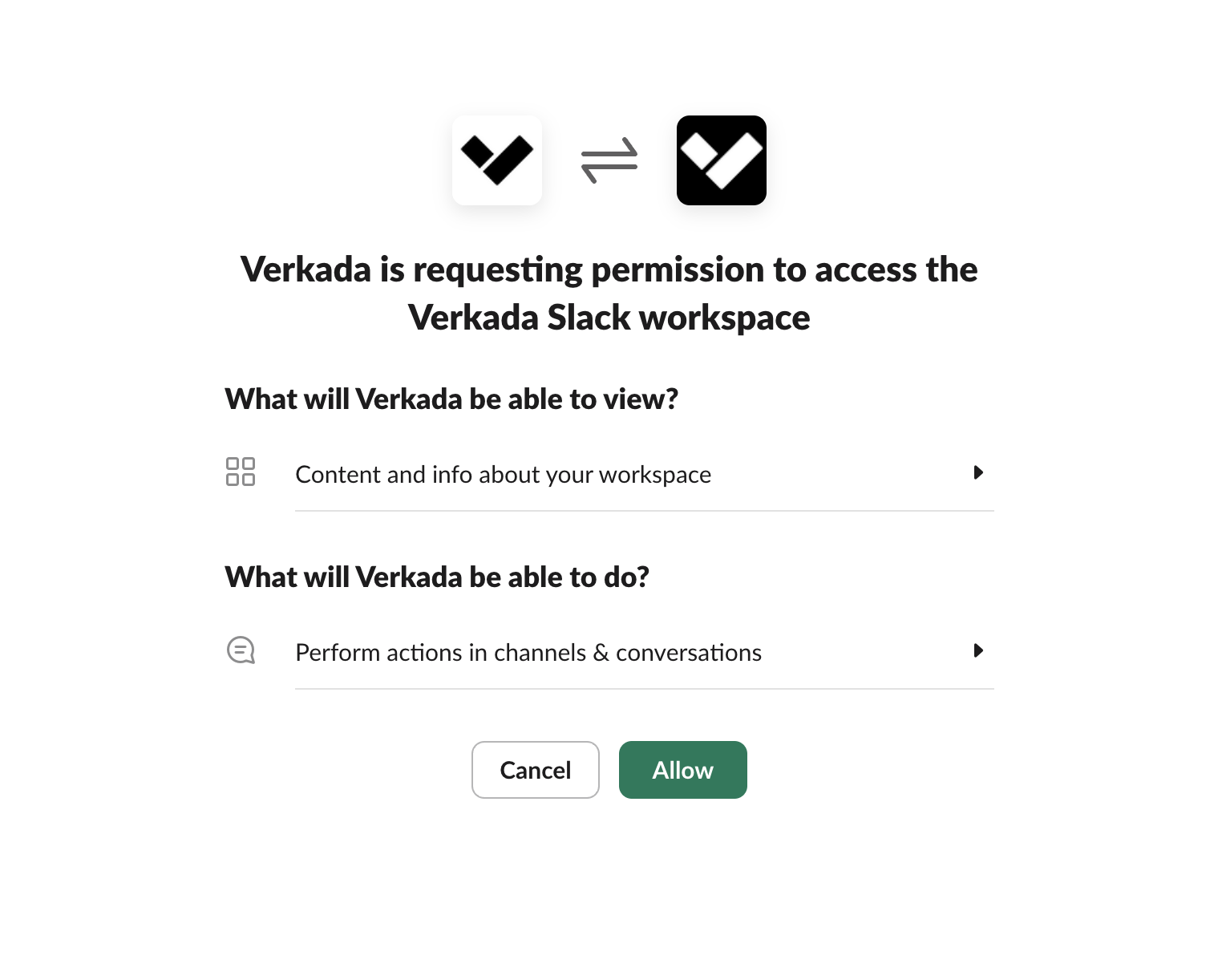This screenshot has width=1222, height=980.
Task: Click the word "Slack" in the title
Action: [x=589, y=318]
